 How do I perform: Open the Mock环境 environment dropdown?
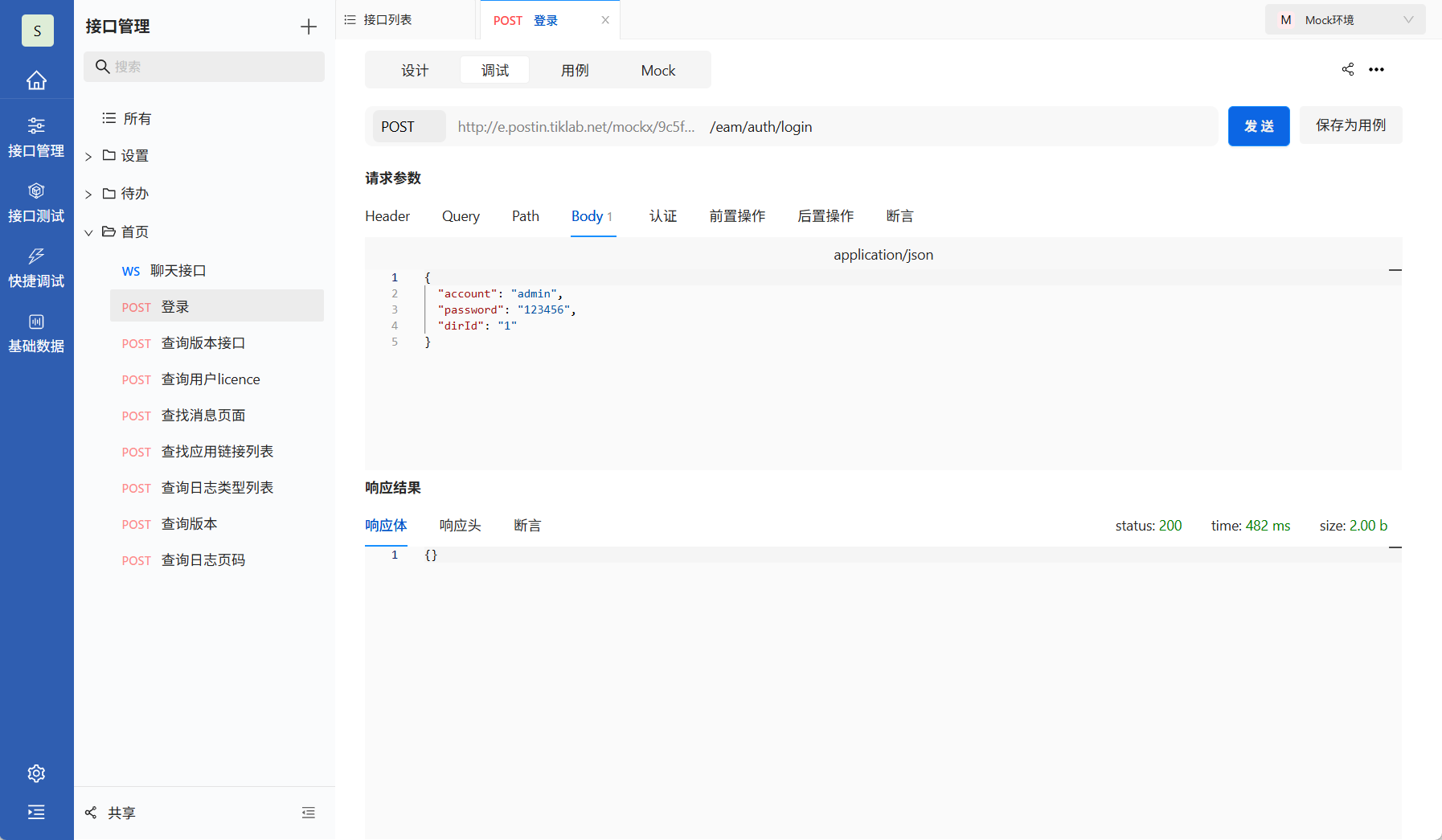click(1346, 20)
